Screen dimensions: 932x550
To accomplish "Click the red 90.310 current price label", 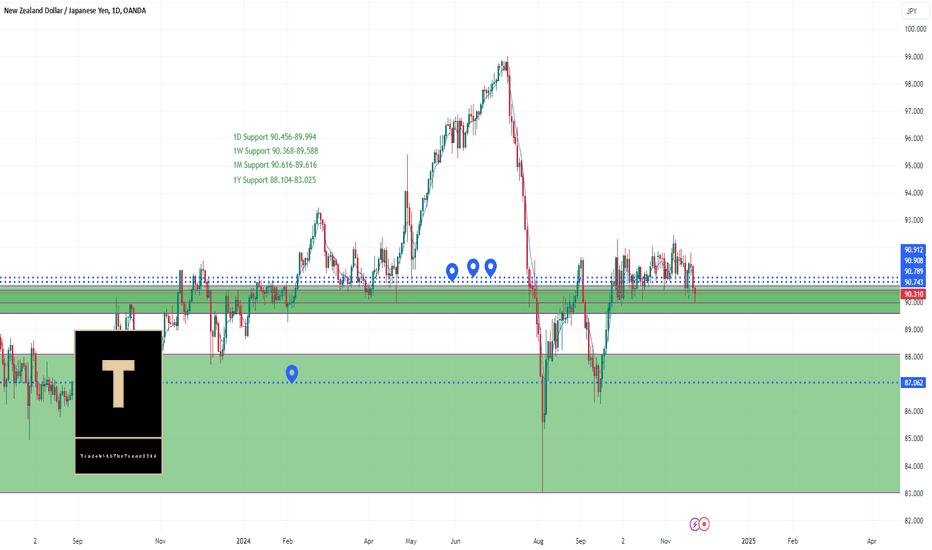I will pyautogui.click(x=914, y=294).
